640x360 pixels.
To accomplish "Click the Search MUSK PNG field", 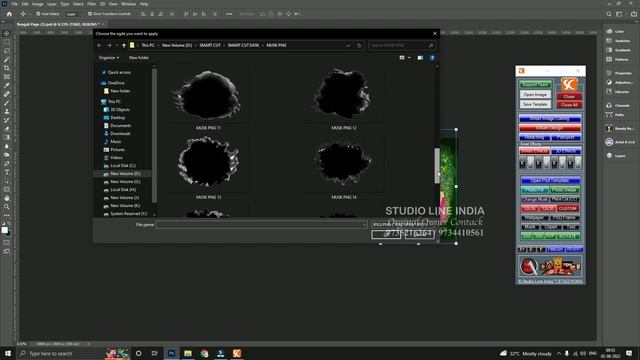I will pos(402,45).
